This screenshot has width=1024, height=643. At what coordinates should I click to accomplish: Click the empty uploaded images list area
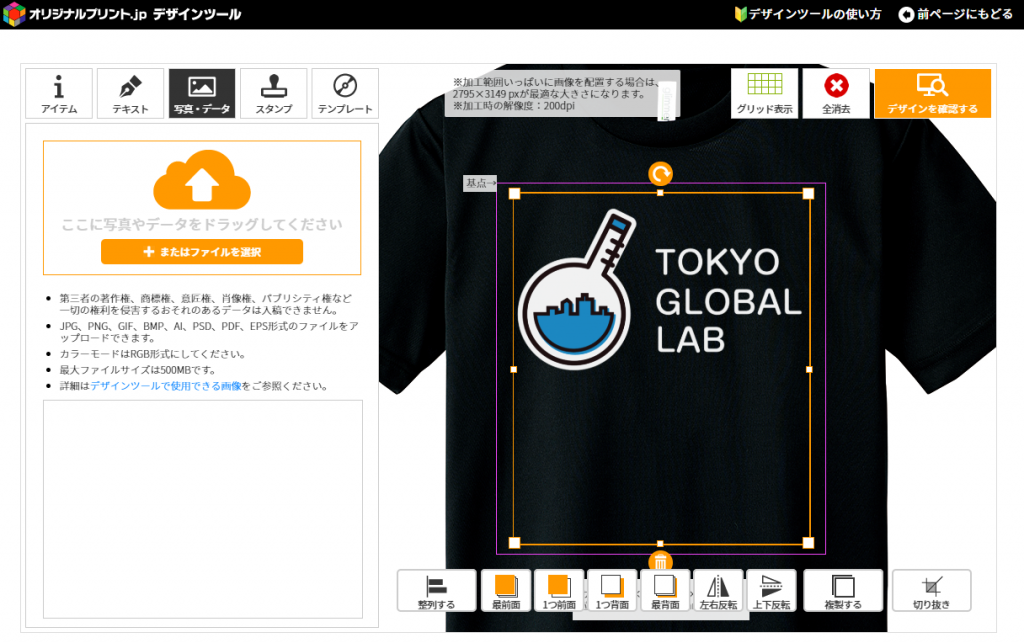tap(202, 509)
